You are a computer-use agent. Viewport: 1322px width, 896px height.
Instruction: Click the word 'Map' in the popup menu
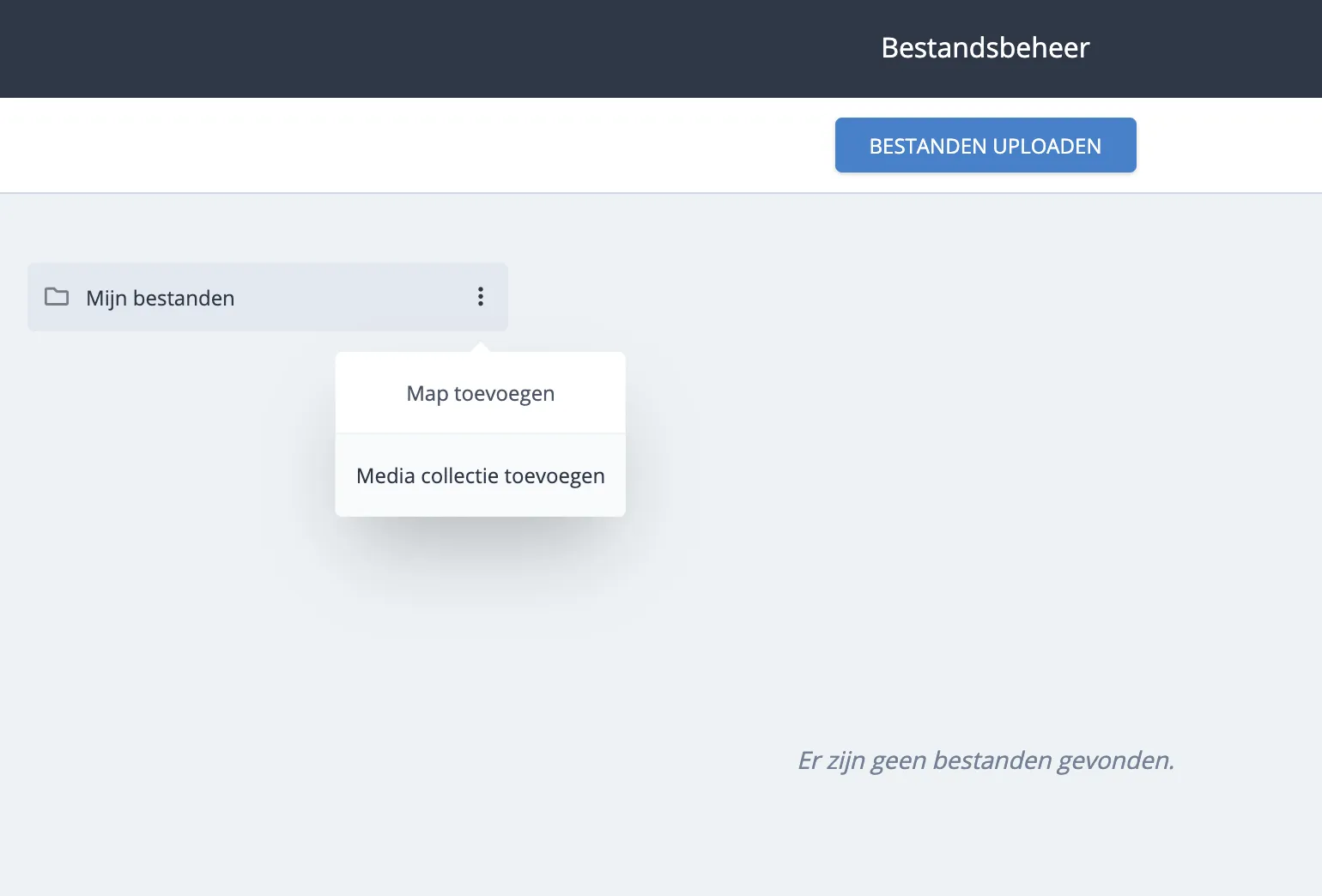pyautogui.click(x=427, y=393)
